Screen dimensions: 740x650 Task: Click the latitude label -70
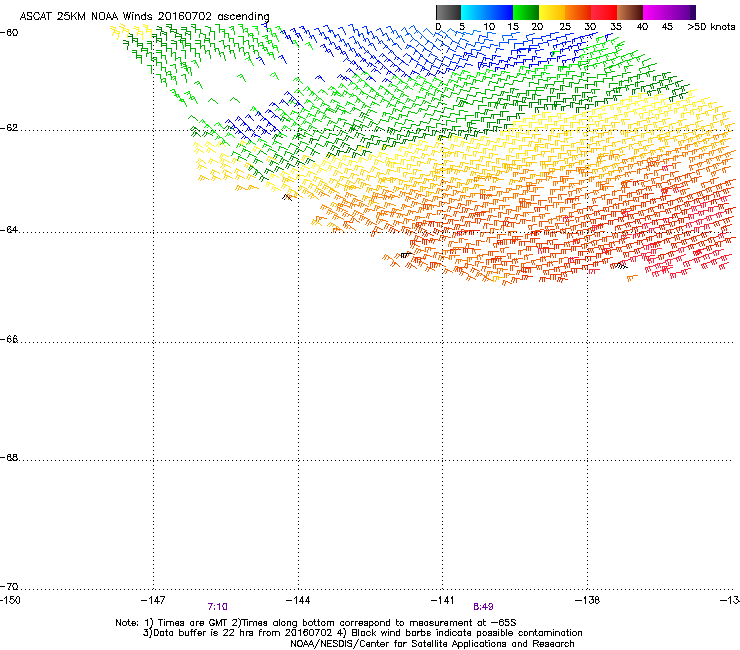pyautogui.click(x=9, y=586)
